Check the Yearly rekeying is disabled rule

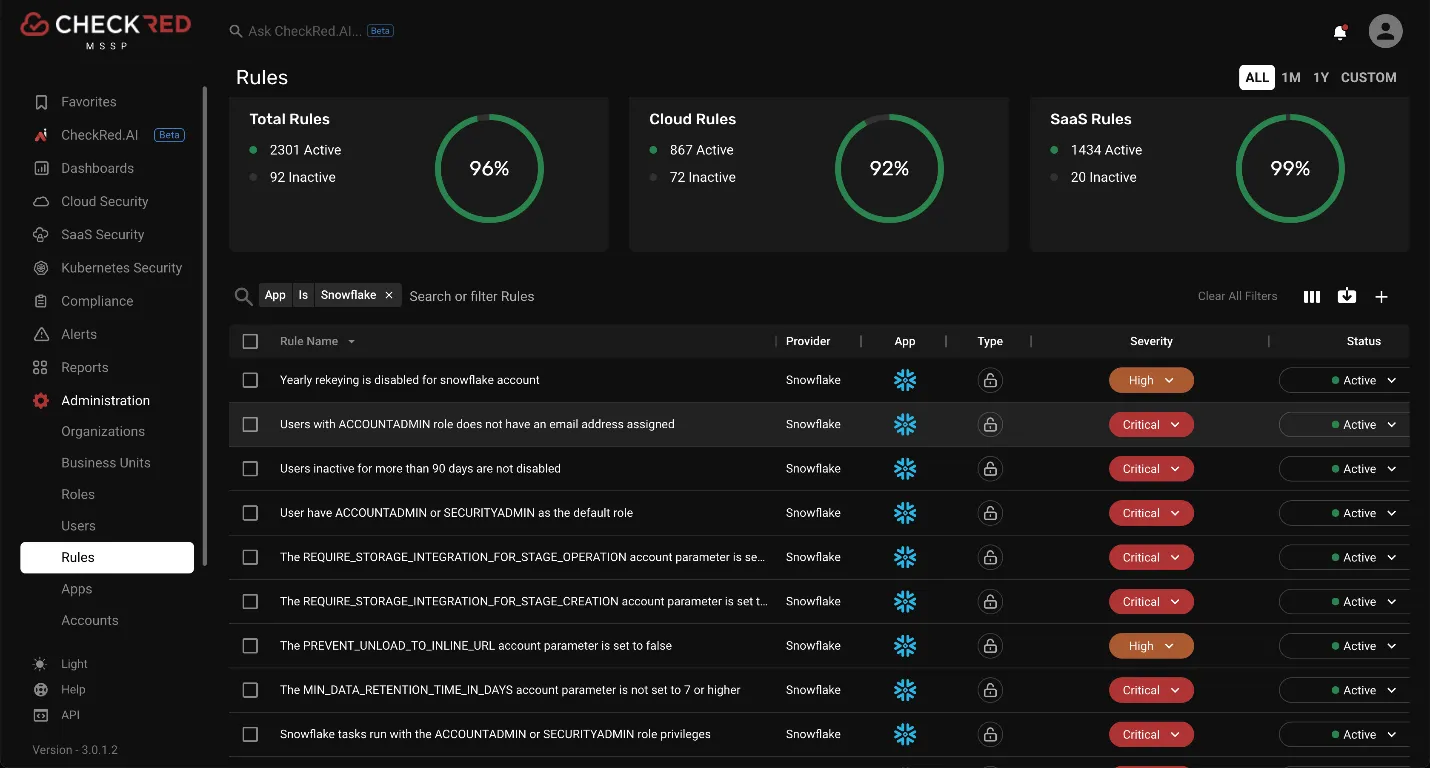tap(250, 380)
